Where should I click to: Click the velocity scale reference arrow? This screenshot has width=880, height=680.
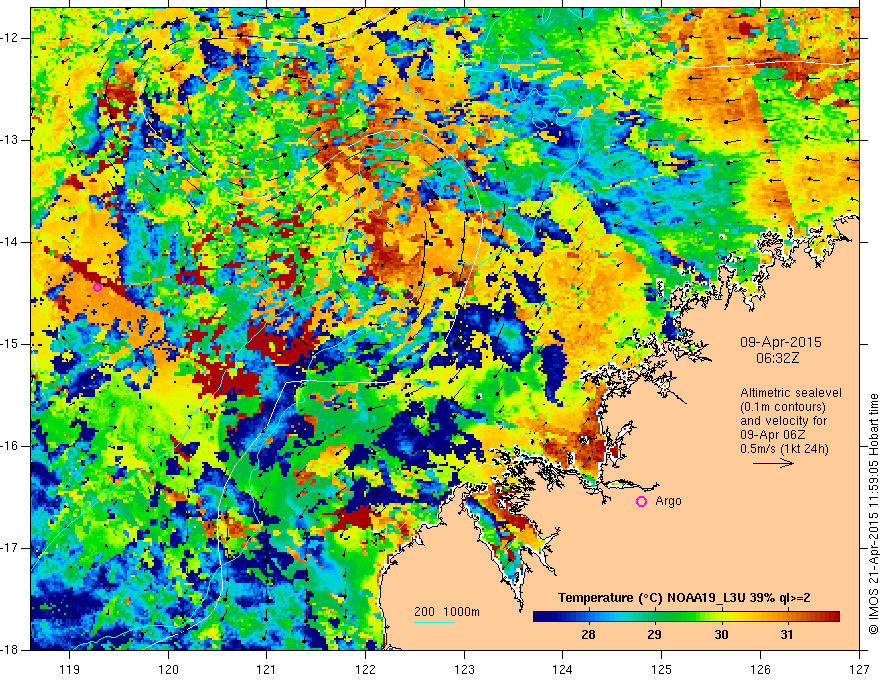point(773,463)
